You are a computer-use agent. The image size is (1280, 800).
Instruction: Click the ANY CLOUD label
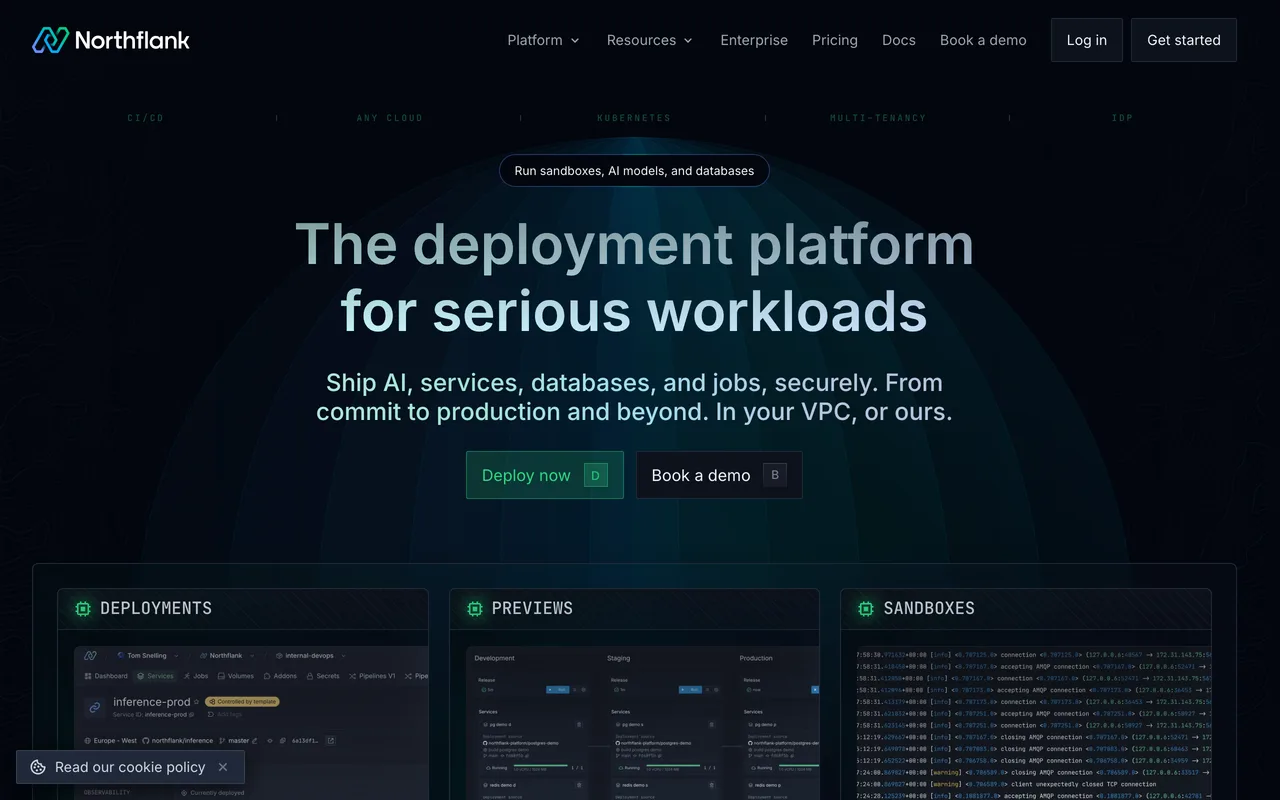(x=390, y=118)
